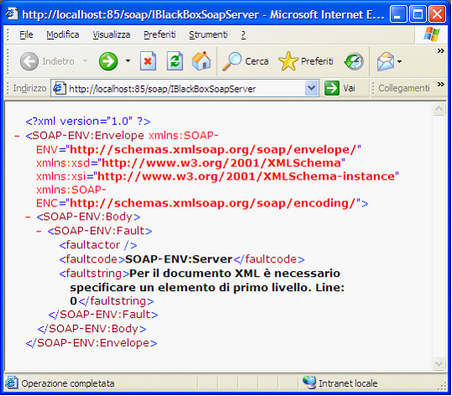Click the status bar page icon
Image resolution: width=452 pixels, height=396 pixels.
[x=11, y=383]
